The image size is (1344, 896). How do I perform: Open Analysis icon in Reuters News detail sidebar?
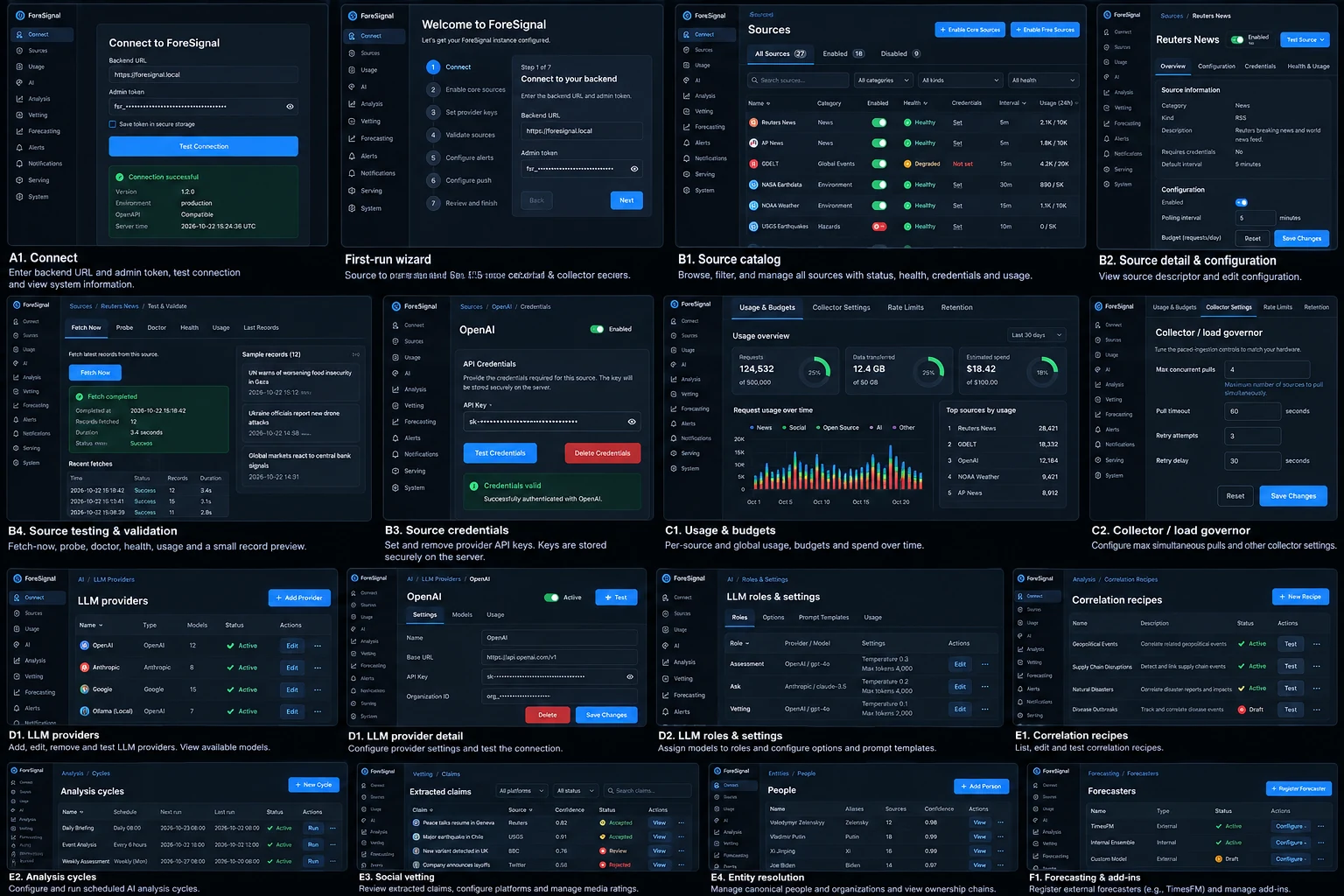click(x=1106, y=92)
